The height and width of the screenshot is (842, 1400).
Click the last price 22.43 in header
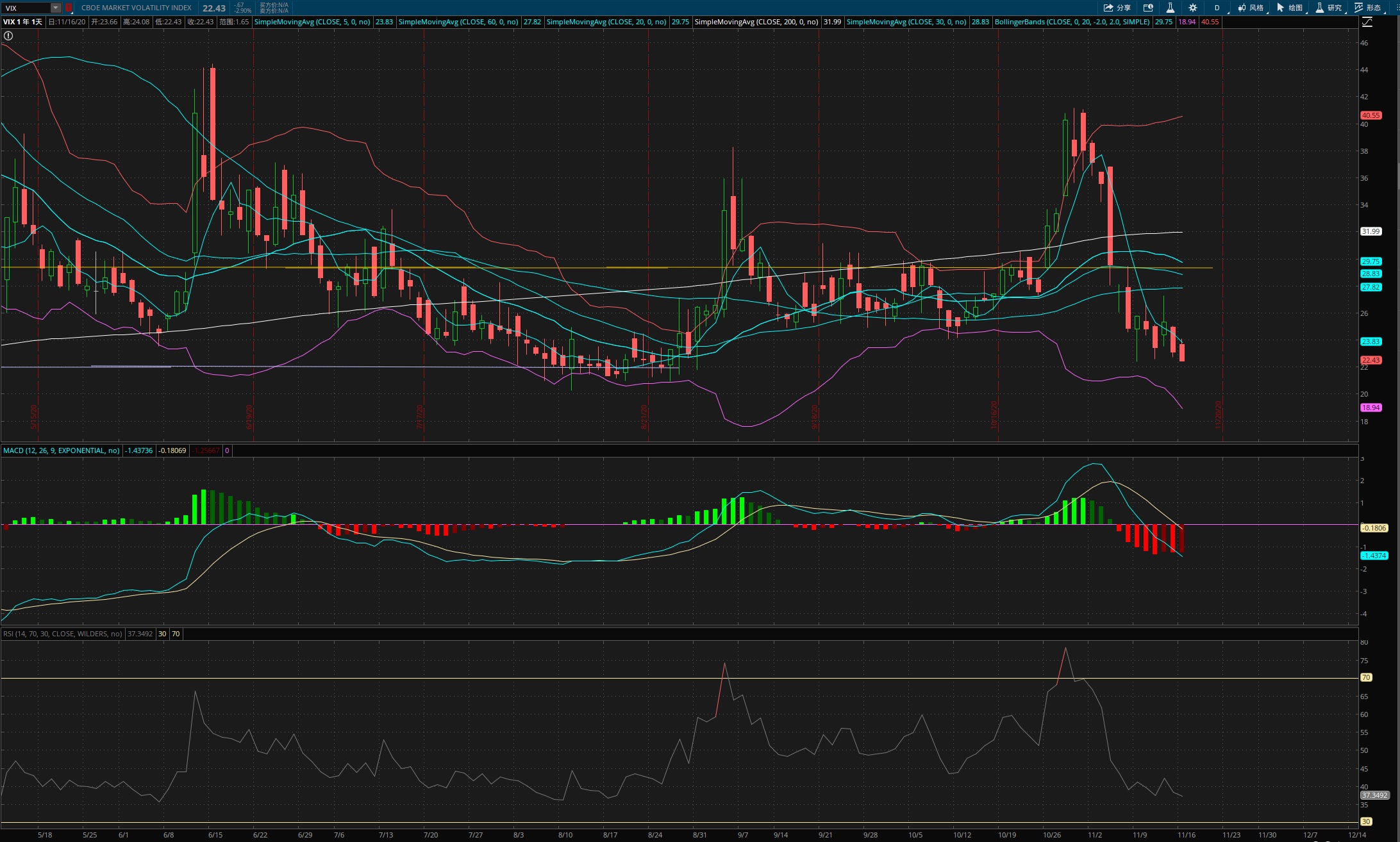tap(214, 8)
